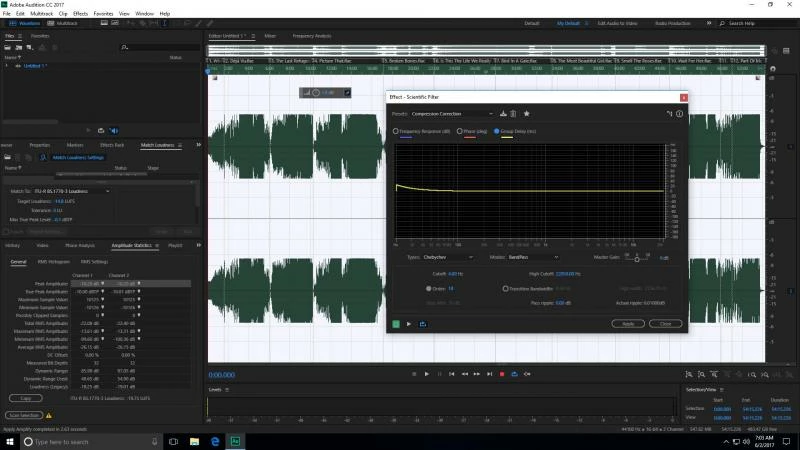Screen dimensions: 800x450
Task: Open Match Loudness Settings
Action: (78, 158)
